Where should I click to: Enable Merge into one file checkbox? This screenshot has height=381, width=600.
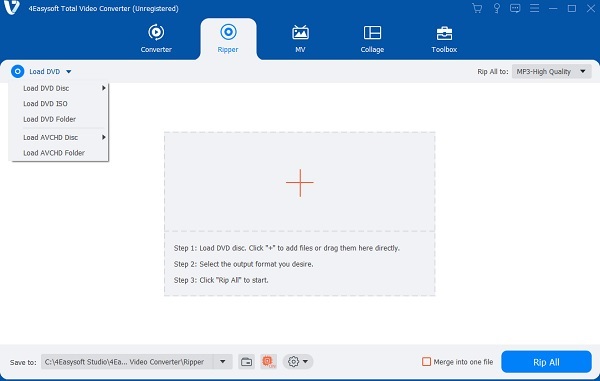click(426, 361)
